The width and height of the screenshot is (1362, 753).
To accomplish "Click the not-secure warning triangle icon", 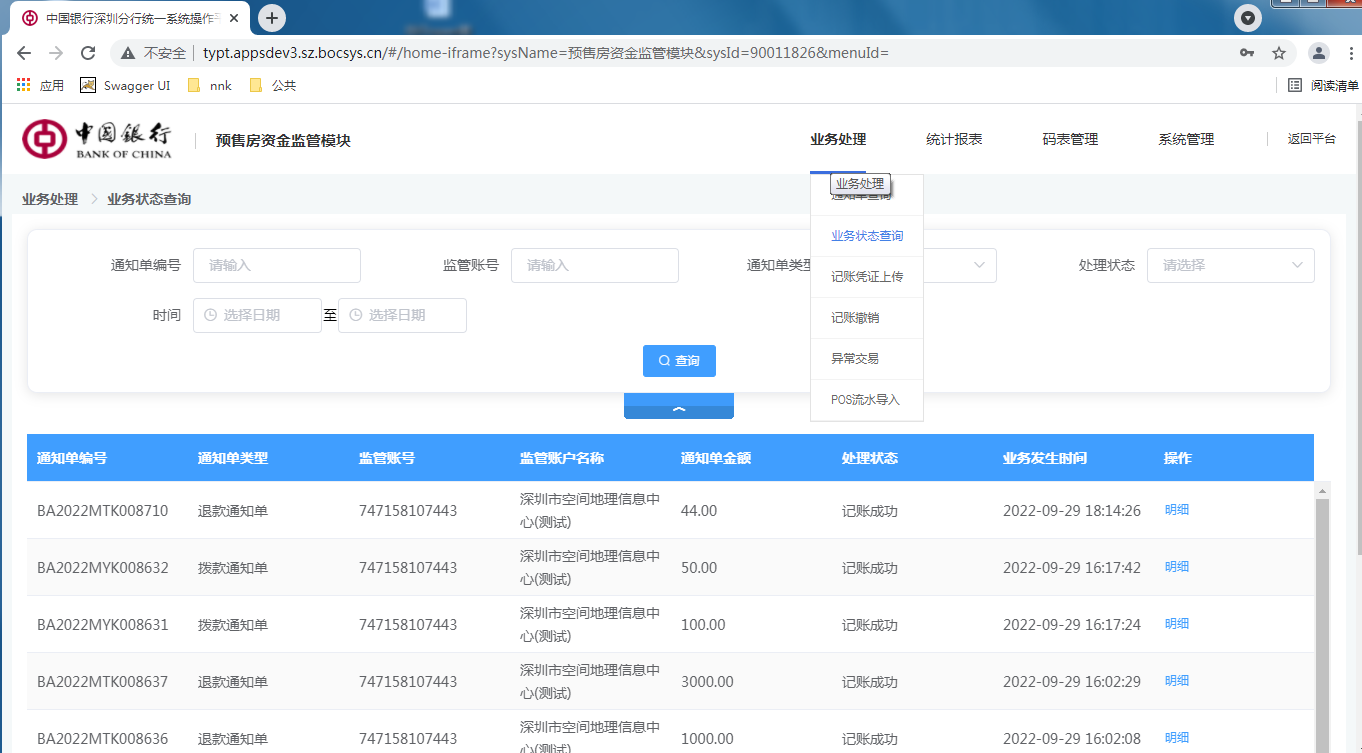I will pyautogui.click(x=128, y=53).
